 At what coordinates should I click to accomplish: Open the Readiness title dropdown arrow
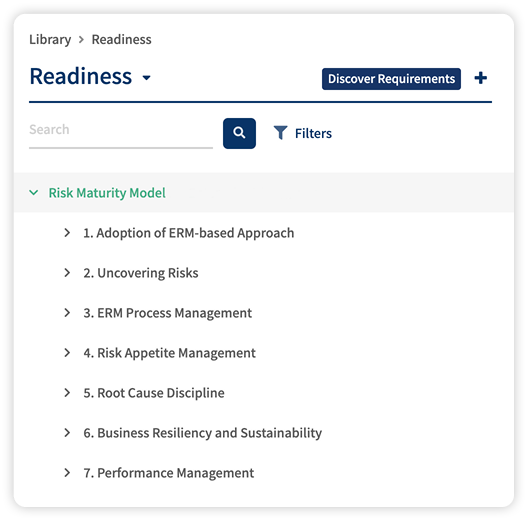pyautogui.click(x=146, y=78)
